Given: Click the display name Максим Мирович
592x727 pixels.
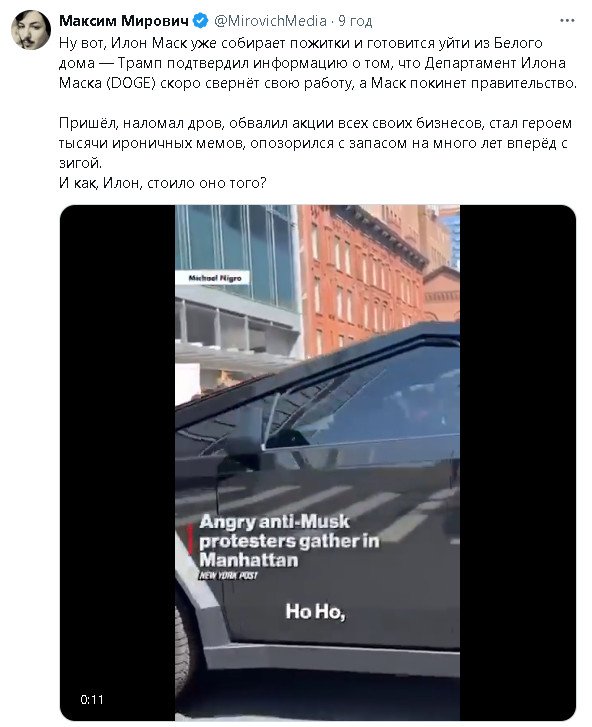Looking at the screenshot, I should coord(124,21).
